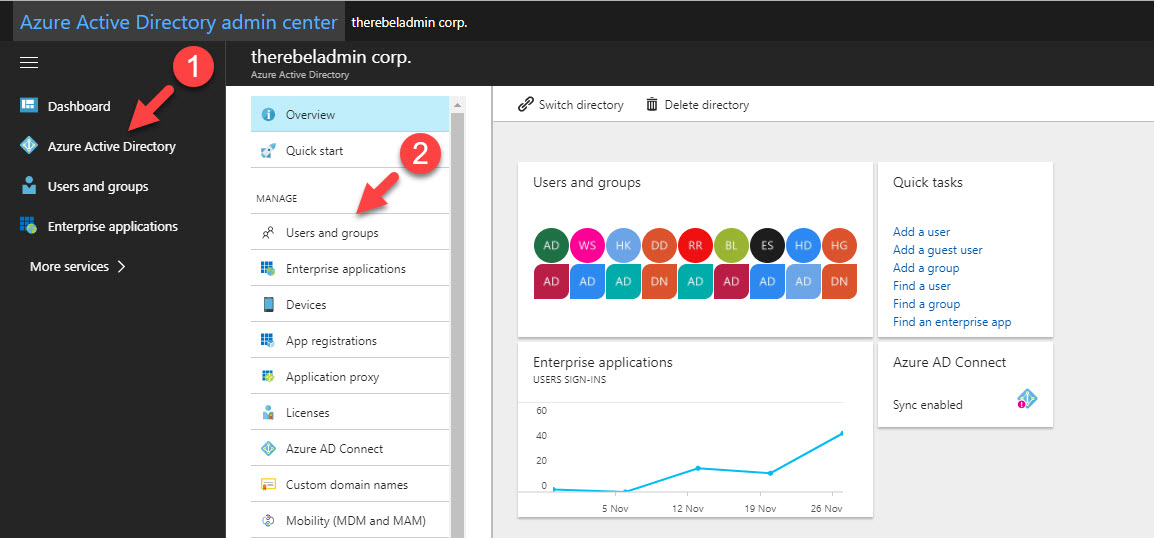Open Dashboard icon in left sidebar
1154x538 pixels.
point(28,106)
